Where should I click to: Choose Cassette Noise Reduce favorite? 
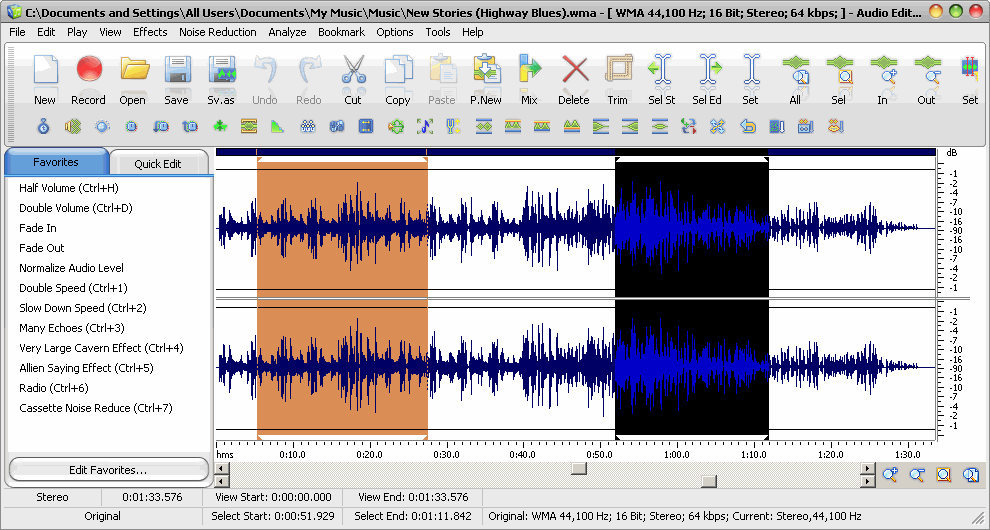click(95, 408)
